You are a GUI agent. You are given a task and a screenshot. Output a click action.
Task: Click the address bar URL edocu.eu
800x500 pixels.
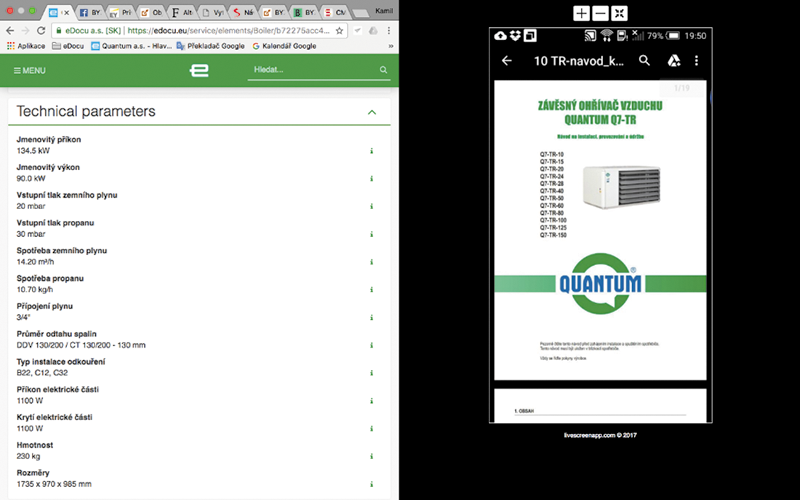229,31
